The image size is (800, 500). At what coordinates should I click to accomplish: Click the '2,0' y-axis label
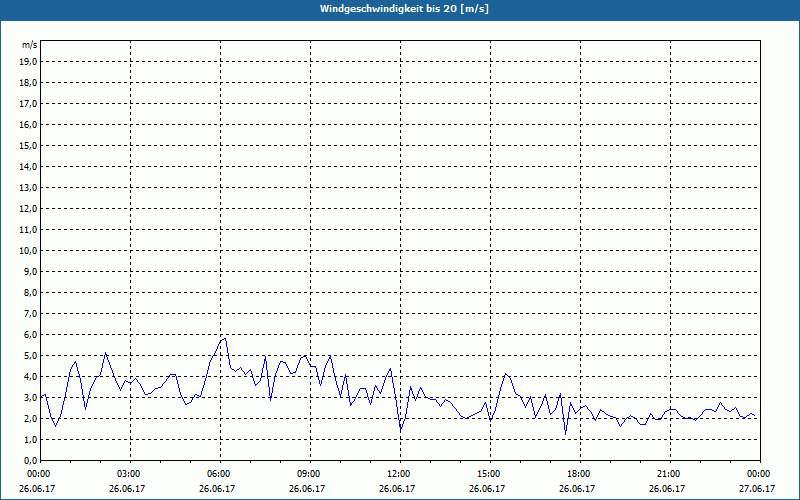[30, 418]
